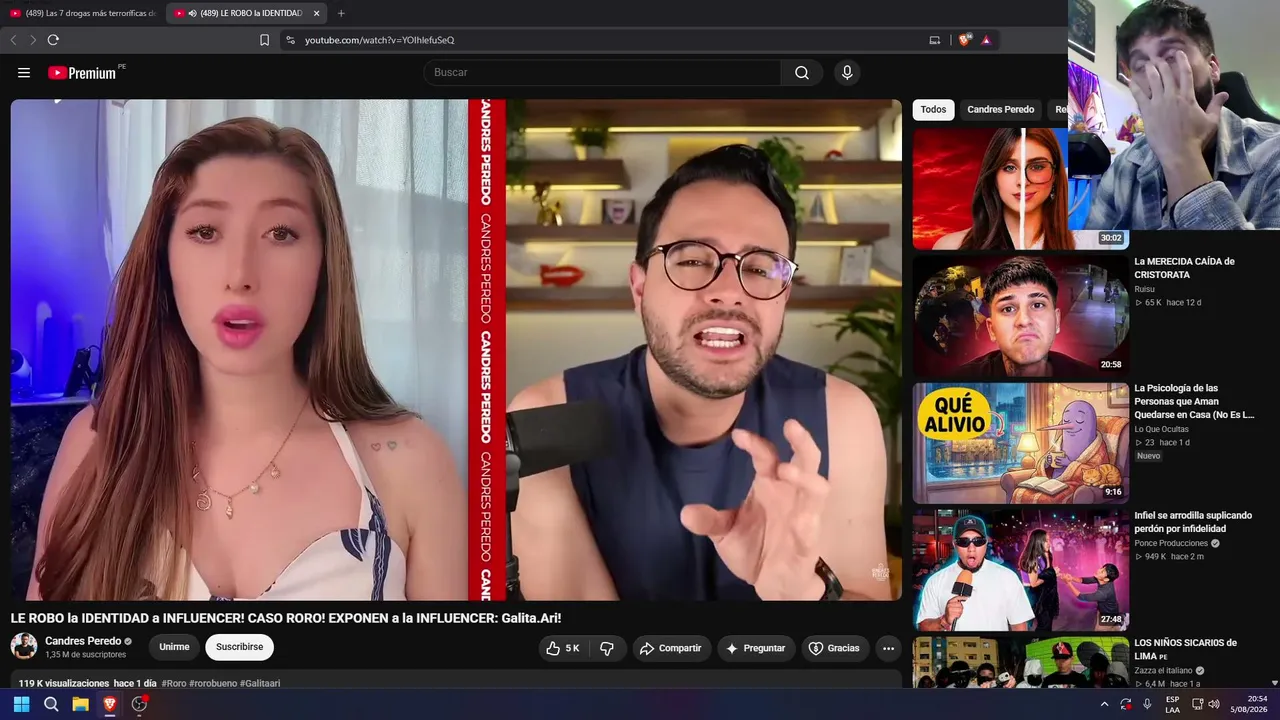The image size is (1280, 720).
Task: Click the Gracias button
Action: click(x=834, y=648)
